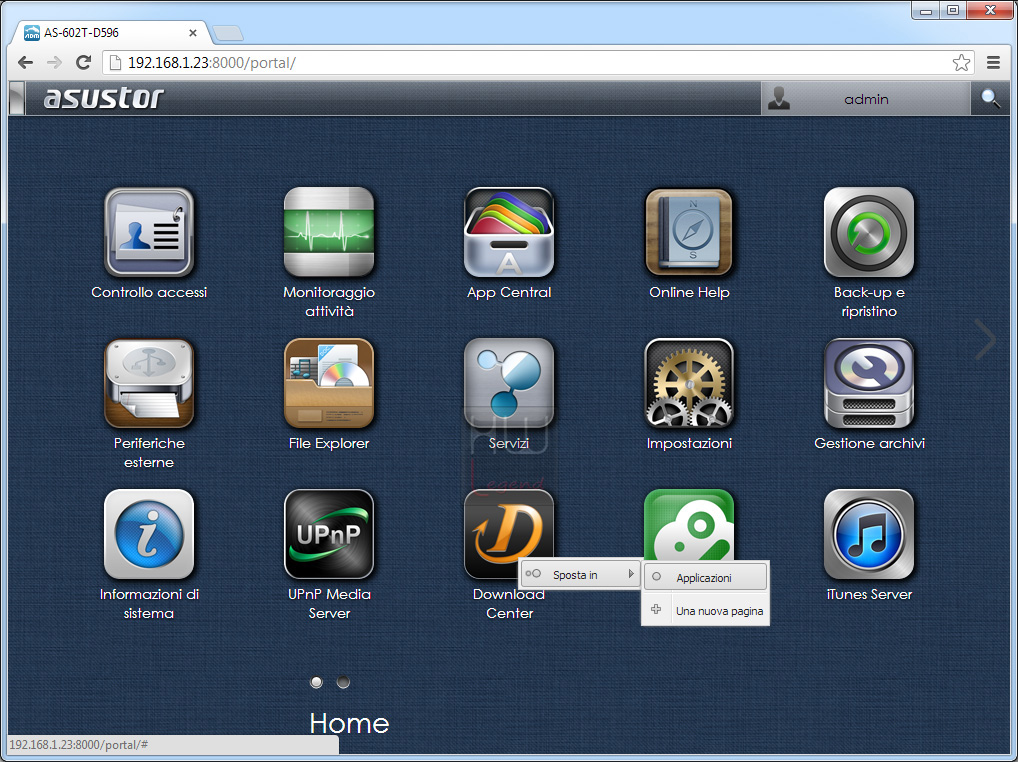The height and width of the screenshot is (762, 1018).
Task: Close the AS-602T-D596 tab
Action: (193, 32)
